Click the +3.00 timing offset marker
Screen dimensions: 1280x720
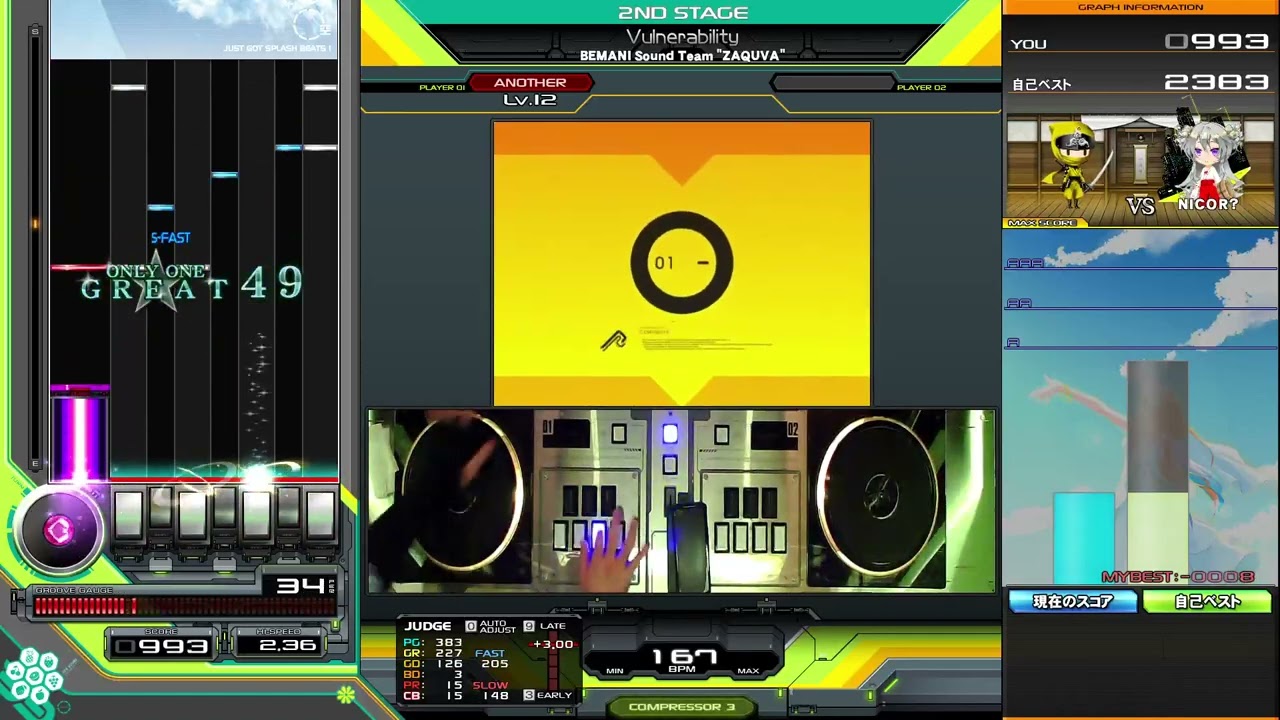[x=553, y=645]
